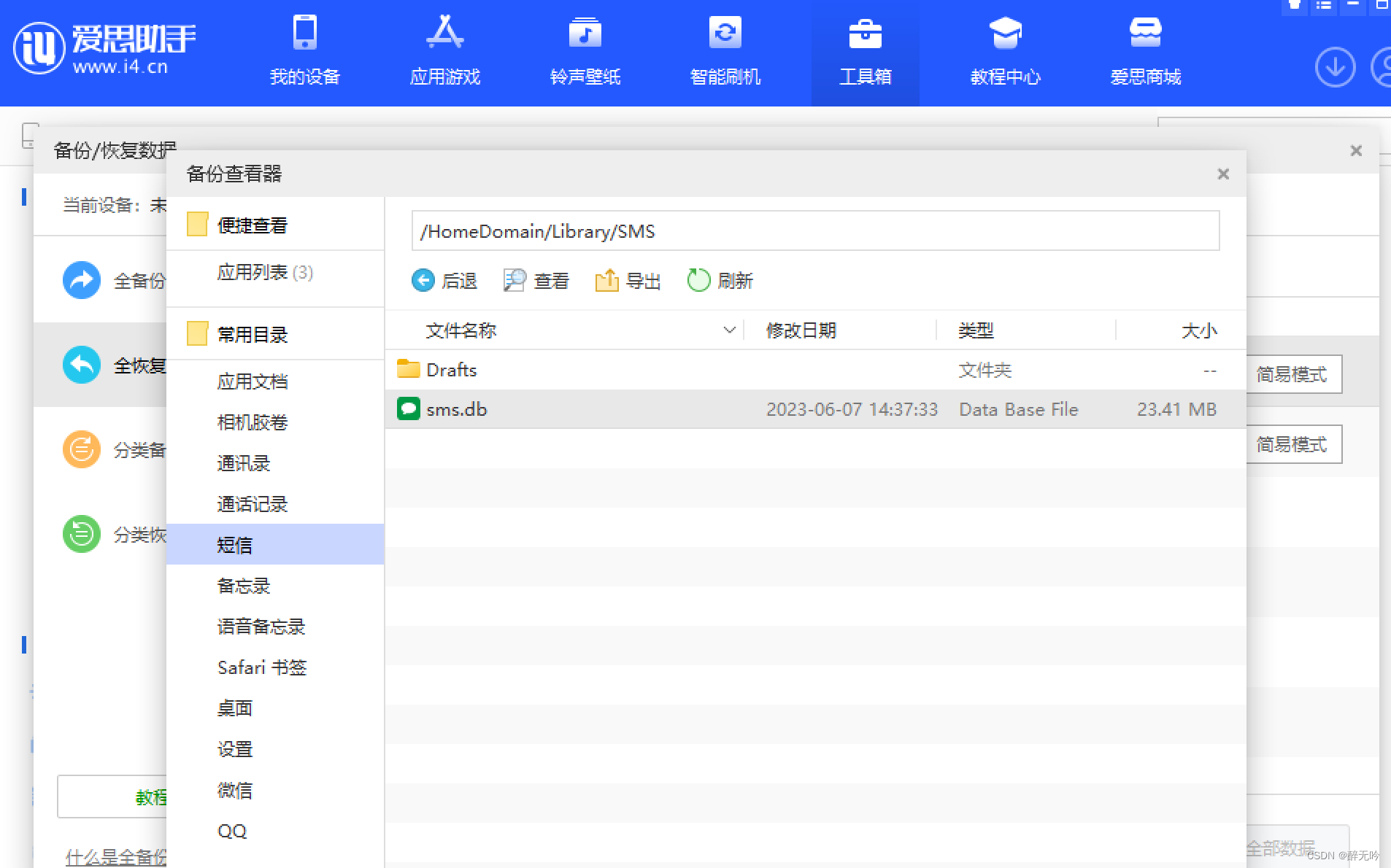Select 短信 in the sidebar

click(275, 544)
